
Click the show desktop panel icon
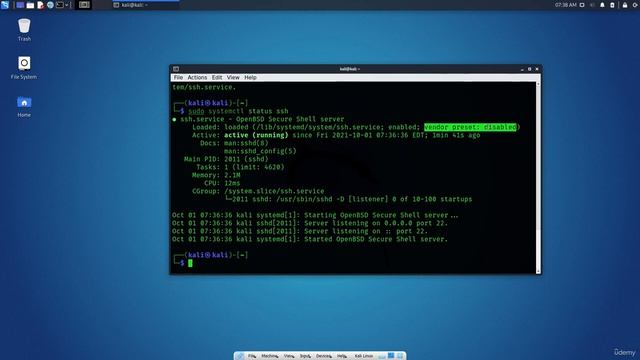[x=20, y=5]
